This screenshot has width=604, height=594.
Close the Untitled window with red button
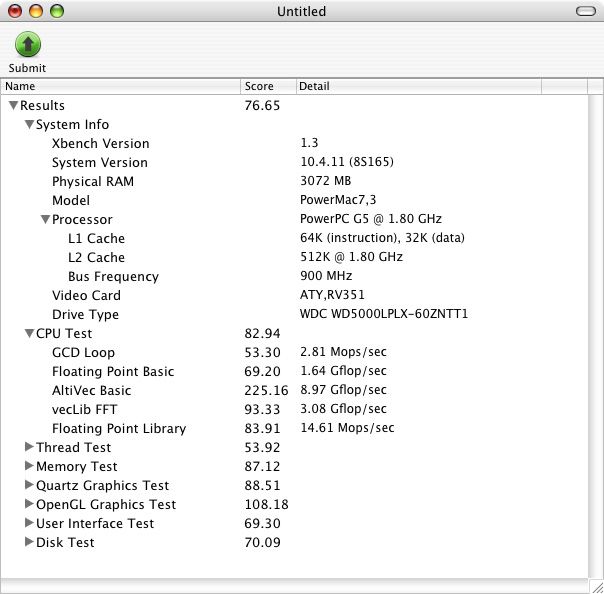tap(15, 11)
